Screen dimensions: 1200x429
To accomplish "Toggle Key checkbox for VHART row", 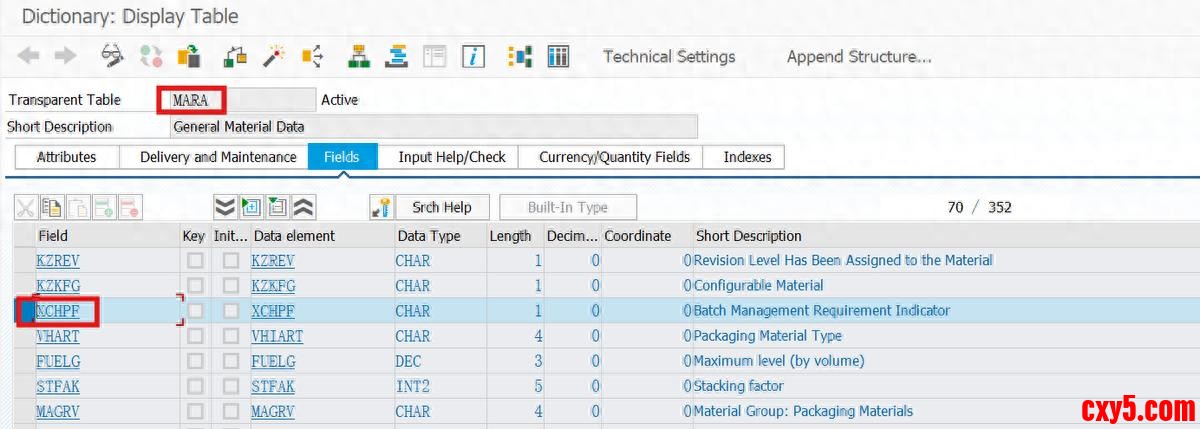I will 195,336.
